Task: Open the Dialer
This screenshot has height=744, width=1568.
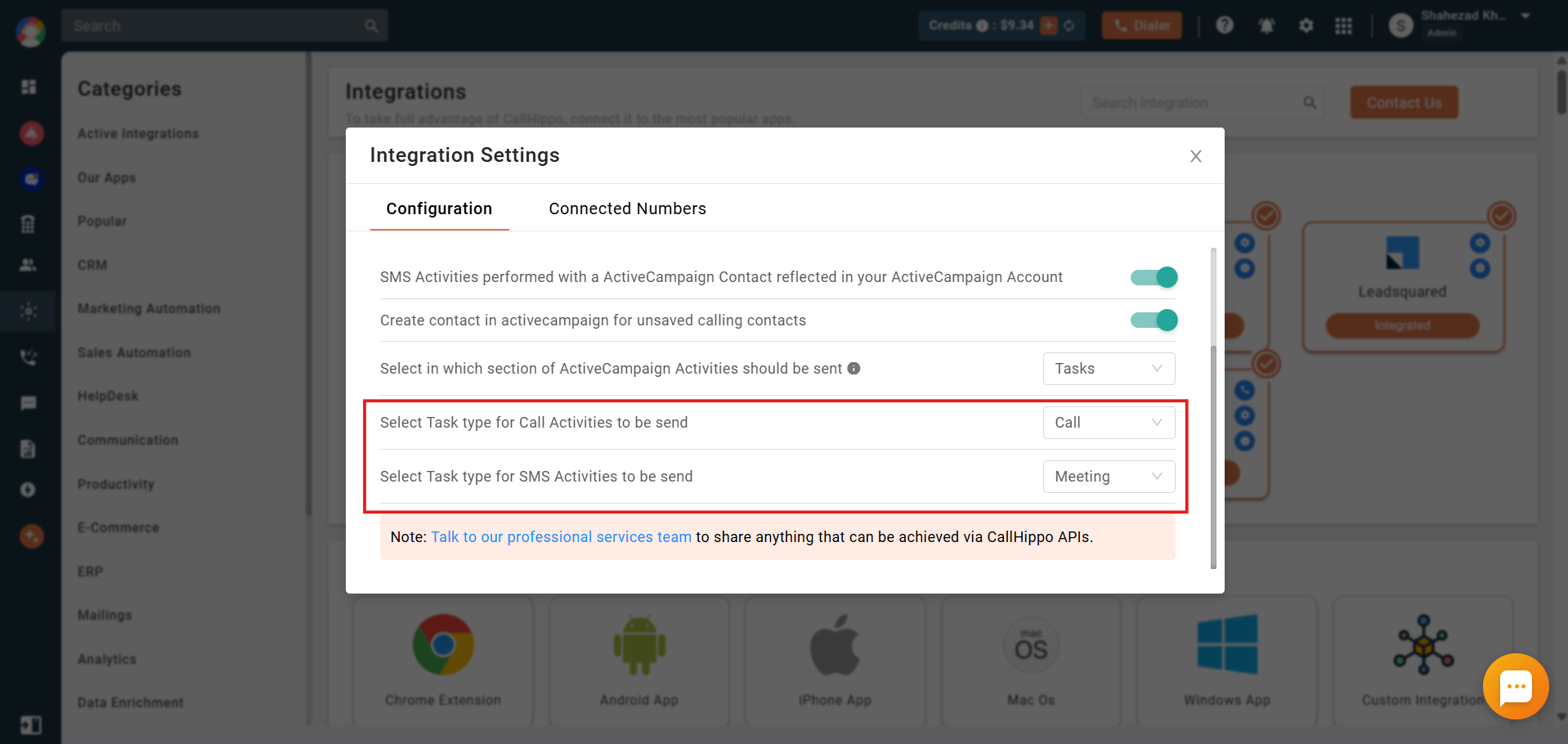Action: click(1142, 25)
